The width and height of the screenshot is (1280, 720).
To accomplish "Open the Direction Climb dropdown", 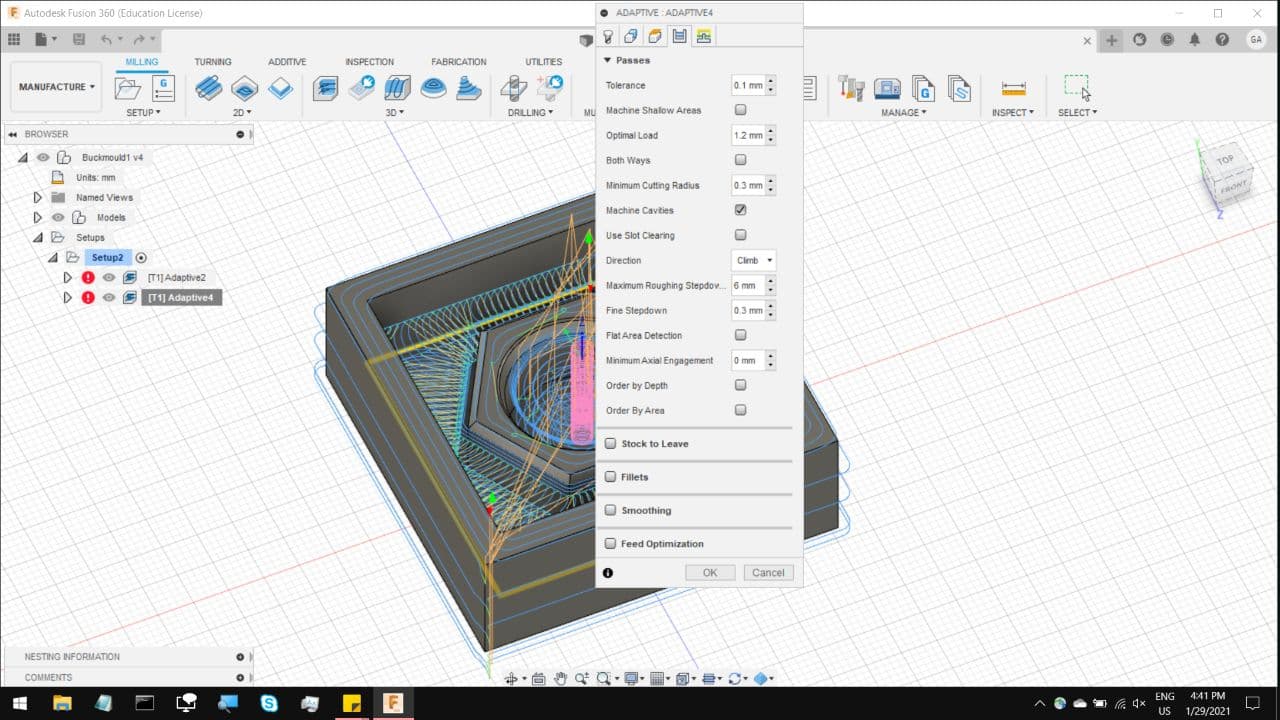I will coord(754,260).
